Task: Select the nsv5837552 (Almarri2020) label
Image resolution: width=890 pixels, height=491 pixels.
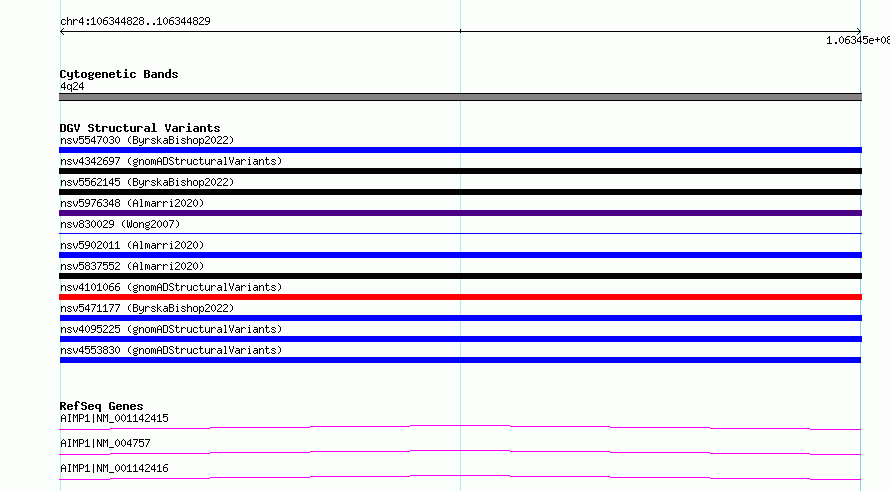Action: (x=132, y=266)
